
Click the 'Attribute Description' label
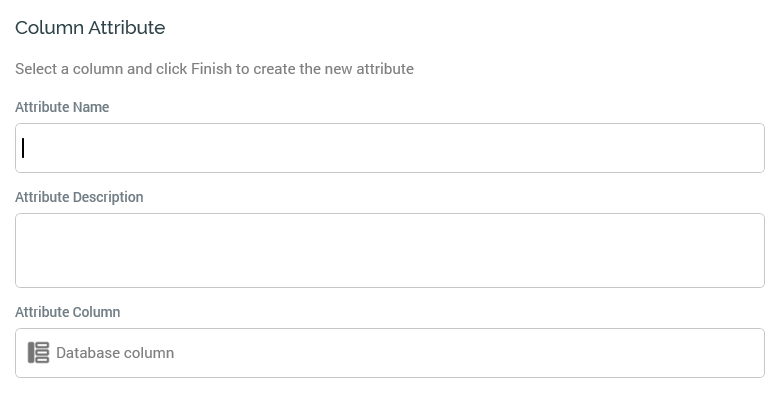[79, 198]
